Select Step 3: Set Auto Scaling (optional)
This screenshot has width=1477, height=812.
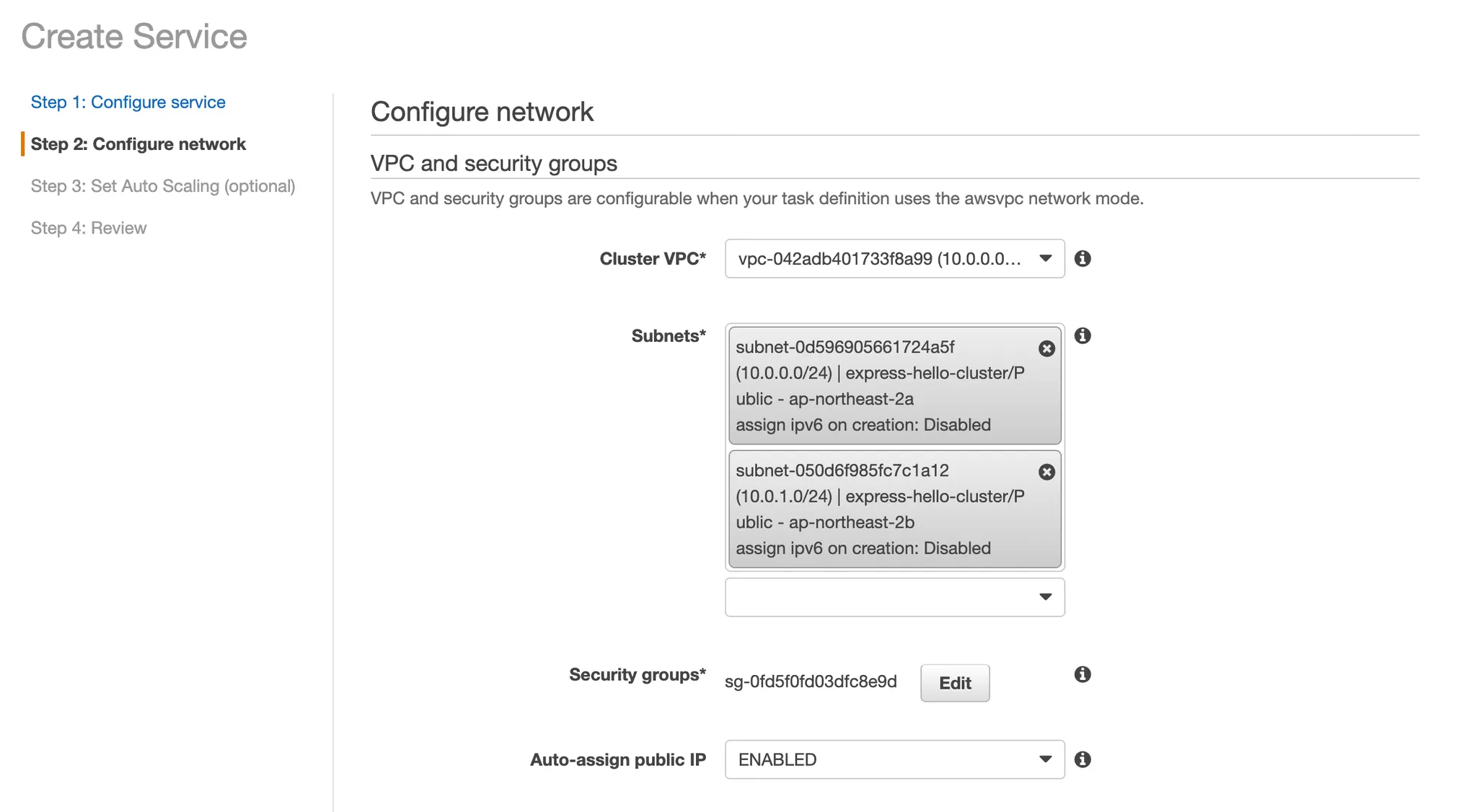click(x=163, y=186)
